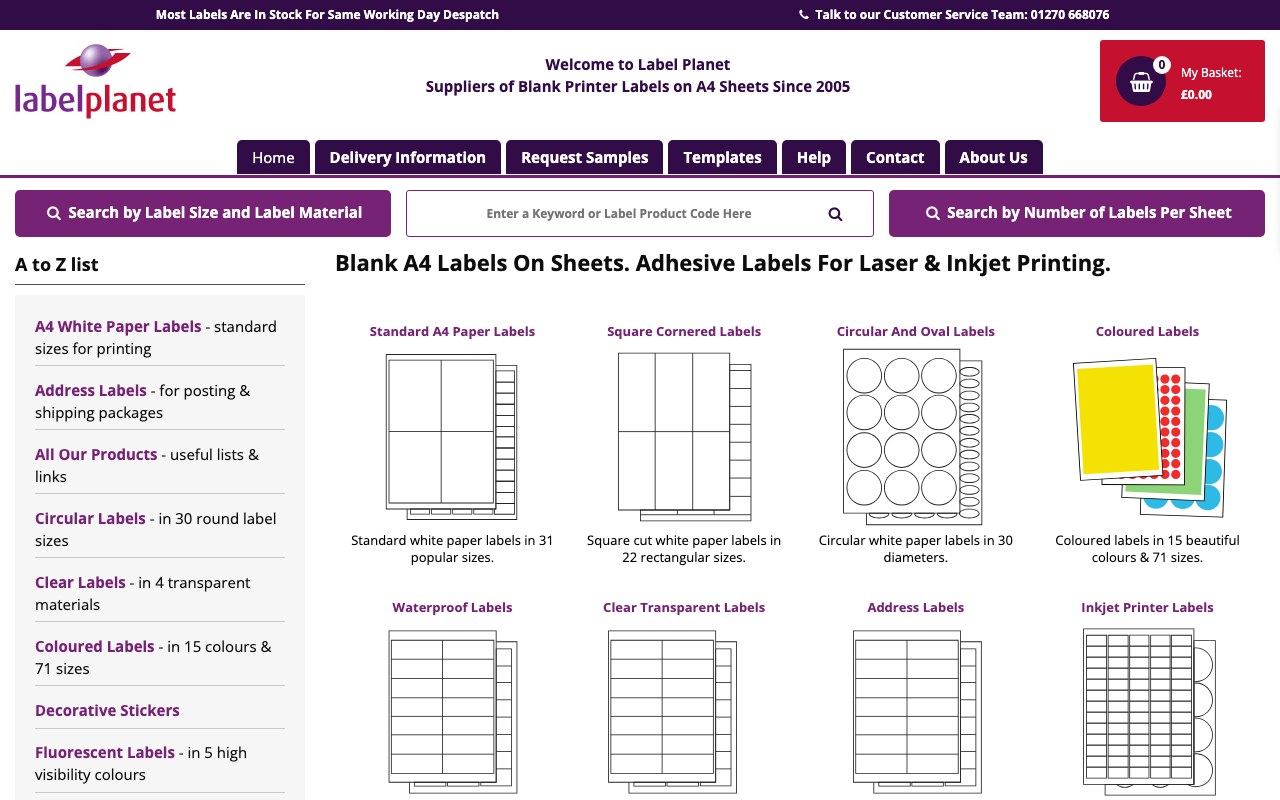Screen dimensions: 1280x800
Task: Click Search by Label Size and Label Material
Action: pos(203,213)
